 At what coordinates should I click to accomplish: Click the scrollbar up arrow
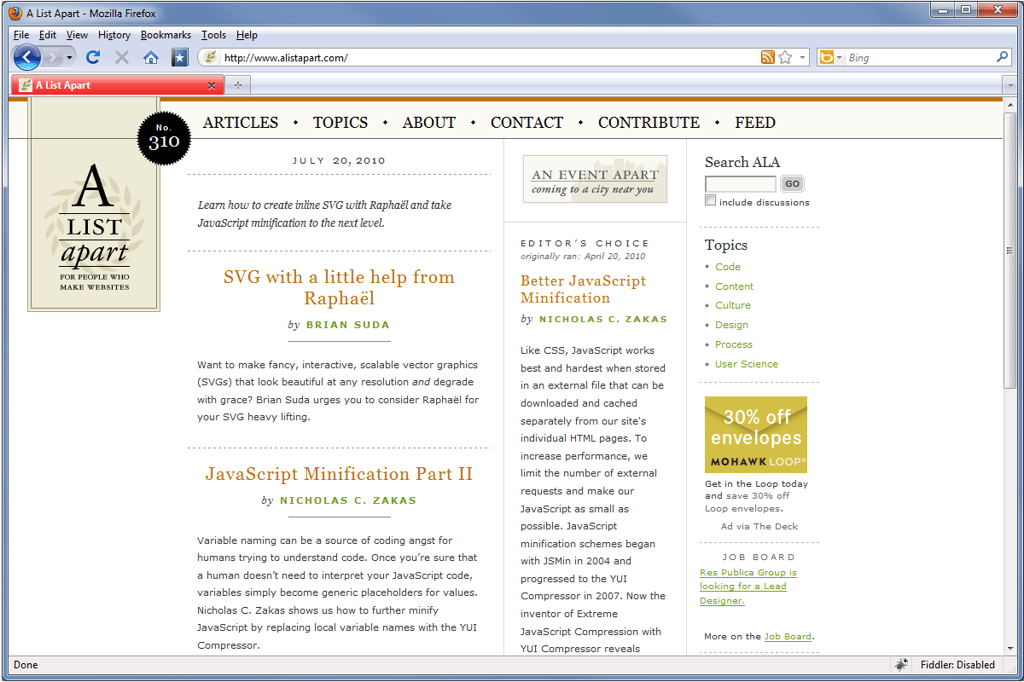1010,105
